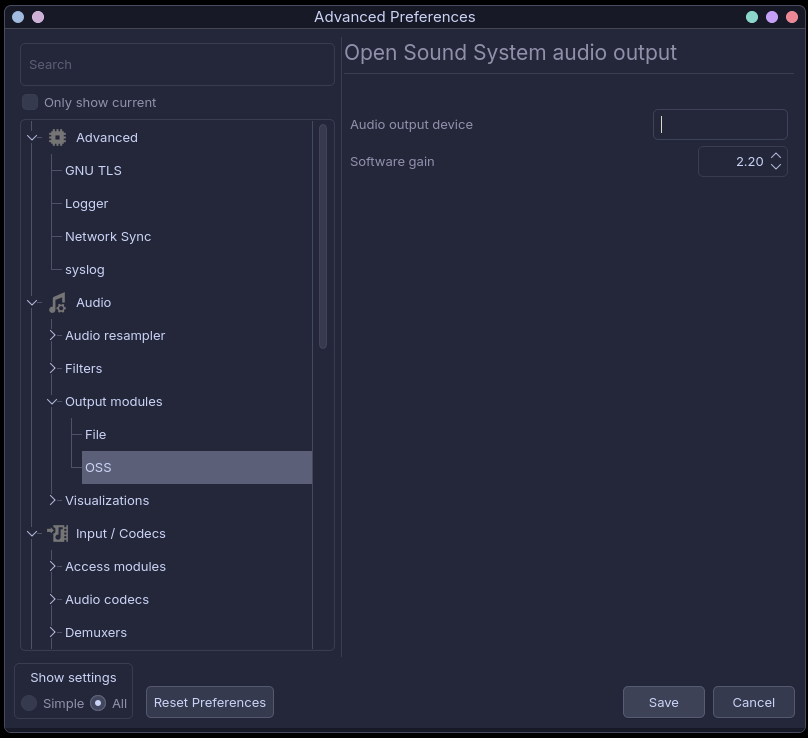Expand the Visualizations node
Viewport: 808px width, 738px height.
pyautogui.click(x=53, y=501)
